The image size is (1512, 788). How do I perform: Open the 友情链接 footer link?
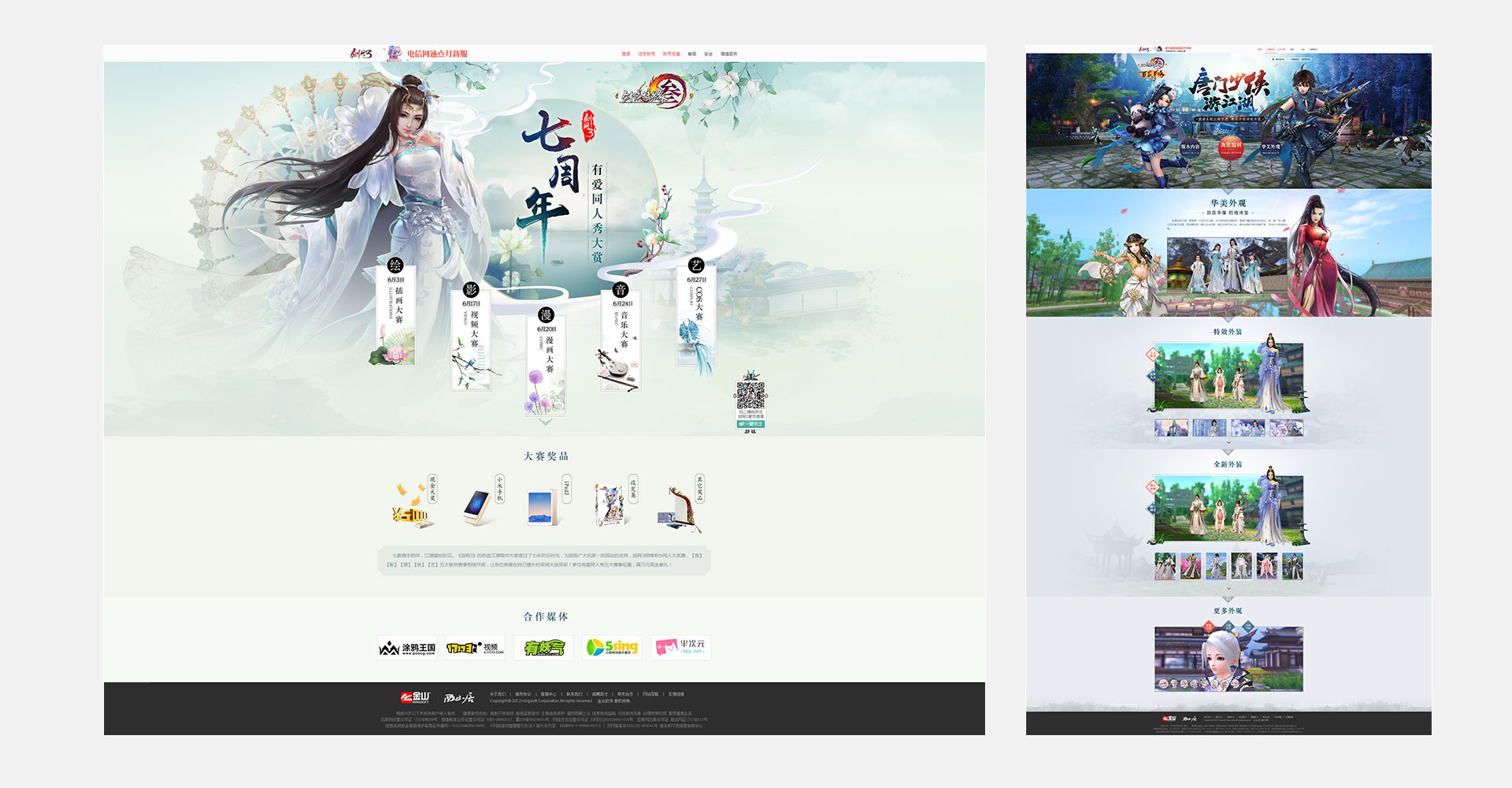point(676,694)
